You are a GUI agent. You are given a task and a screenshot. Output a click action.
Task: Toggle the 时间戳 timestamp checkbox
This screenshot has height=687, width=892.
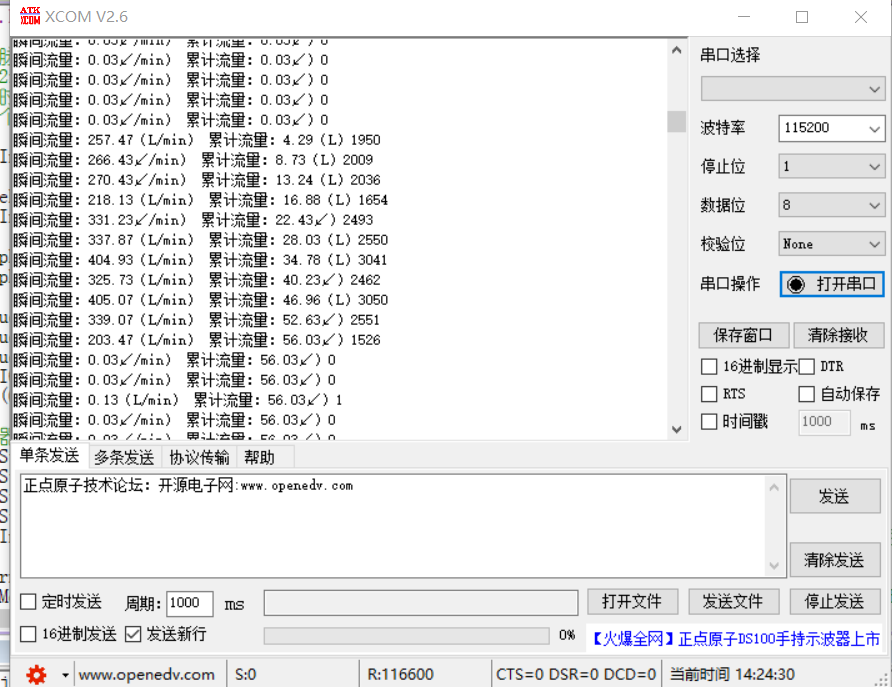tap(709, 422)
